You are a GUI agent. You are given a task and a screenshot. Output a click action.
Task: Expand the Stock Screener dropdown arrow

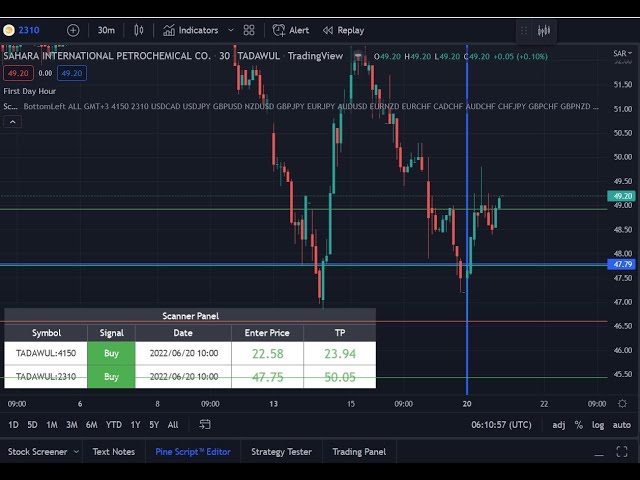[x=76, y=452]
